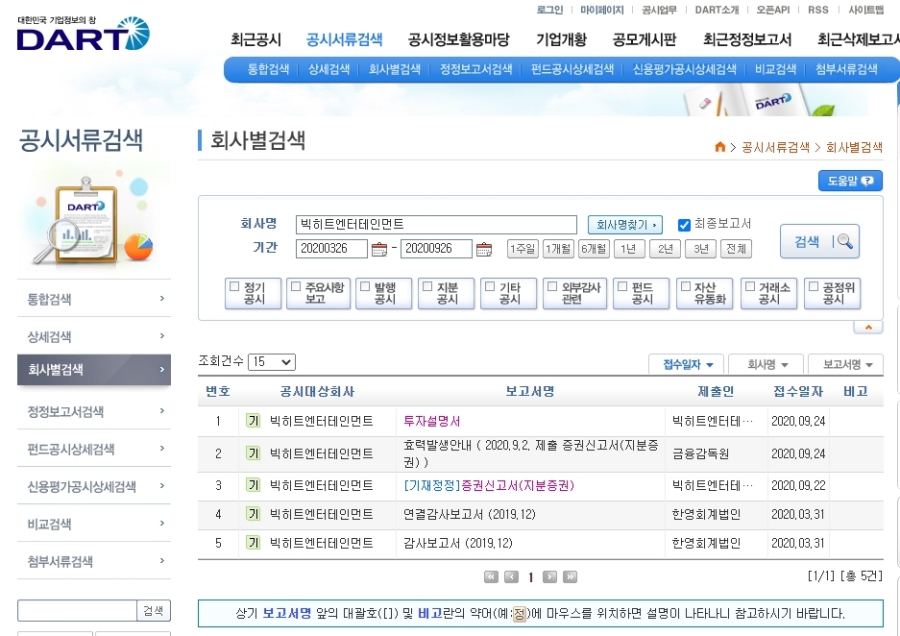Image resolution: width=900 pixels, height=636 pixels.
Task: Click the 기 icon in row 5
Action: coord(253,542)
